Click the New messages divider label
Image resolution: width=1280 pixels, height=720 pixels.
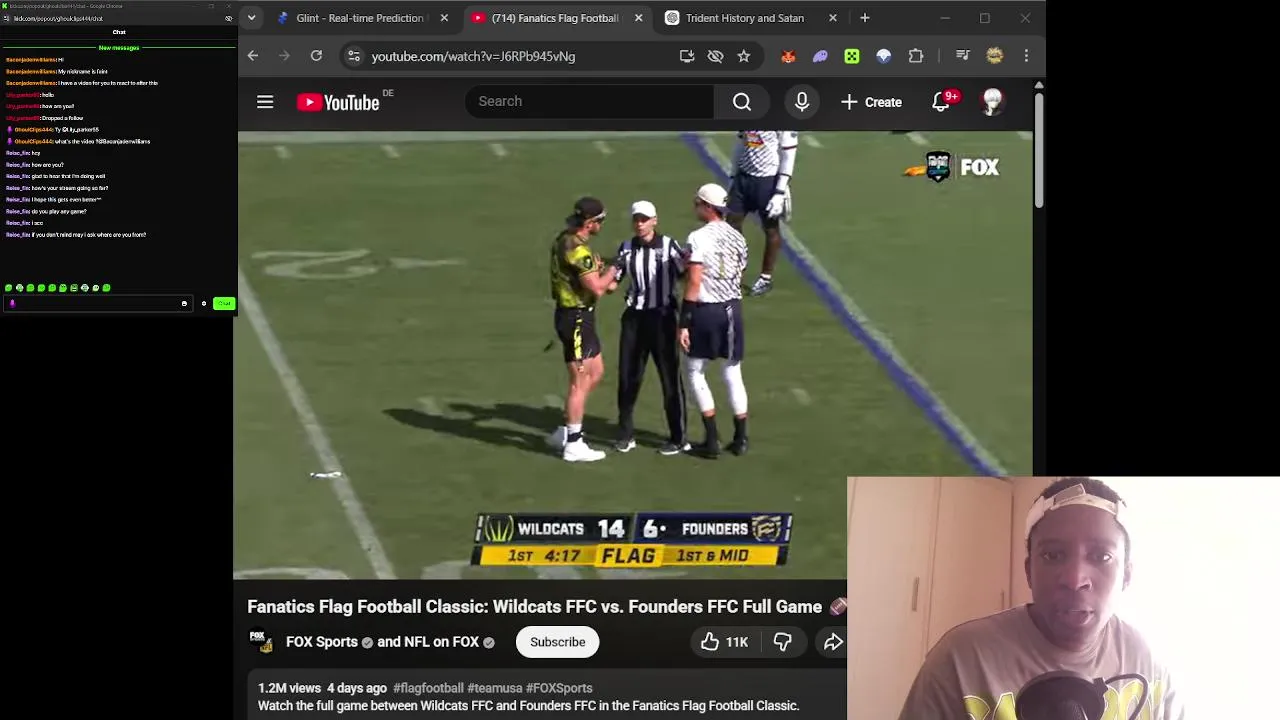(119, 48)
